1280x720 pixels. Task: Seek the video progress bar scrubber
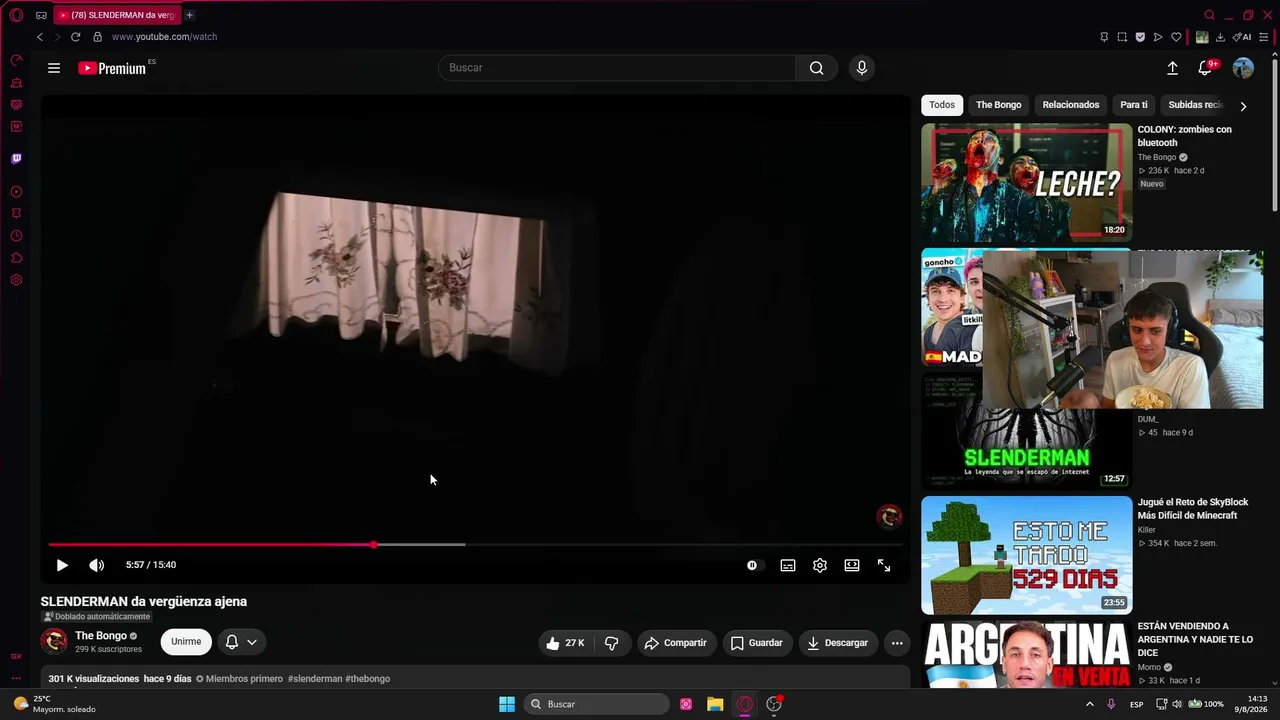(x=373, y=545)
